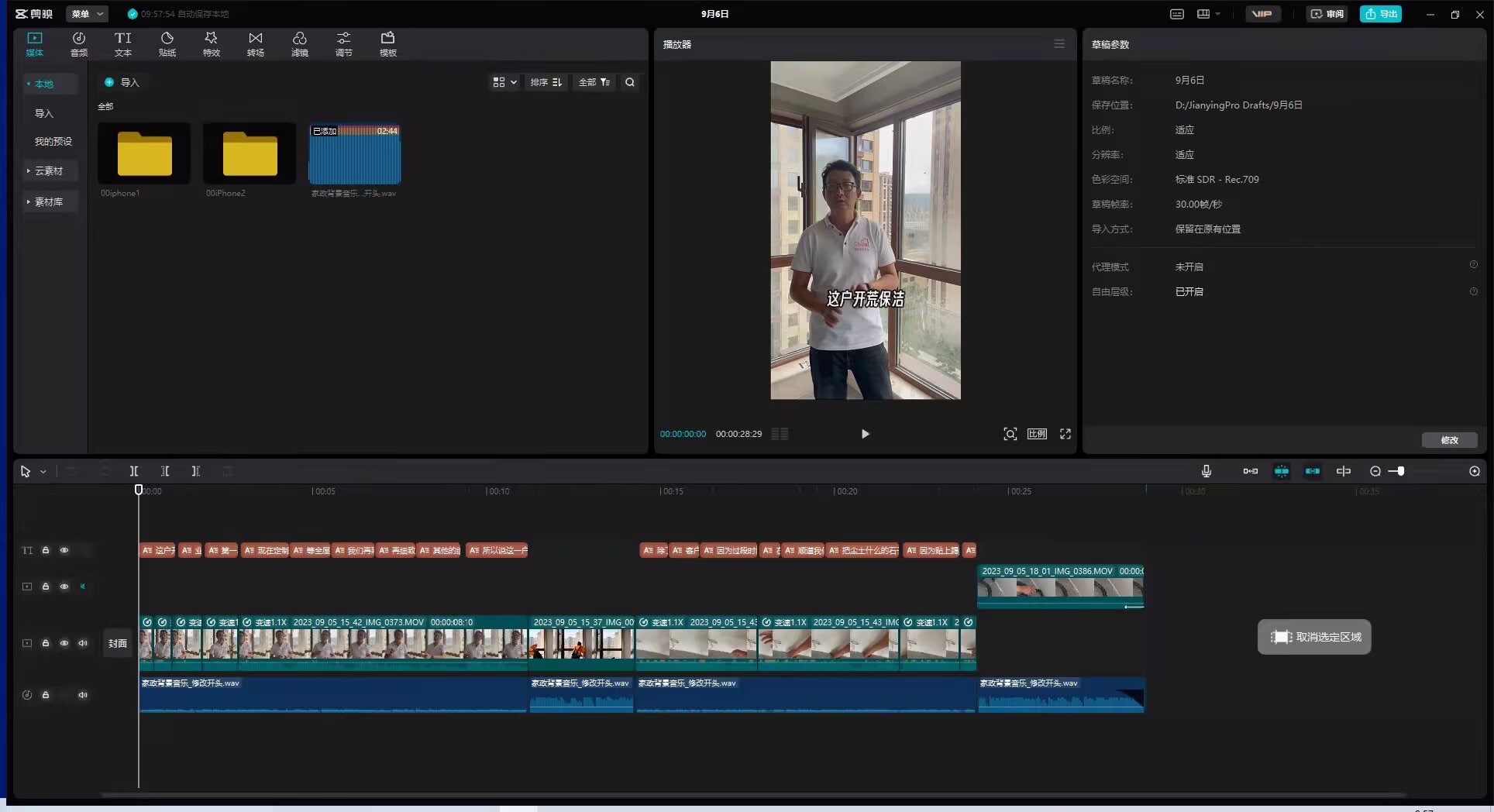Open the 排序 sort dropdown

pyautogui.click(x=546, y=82)
